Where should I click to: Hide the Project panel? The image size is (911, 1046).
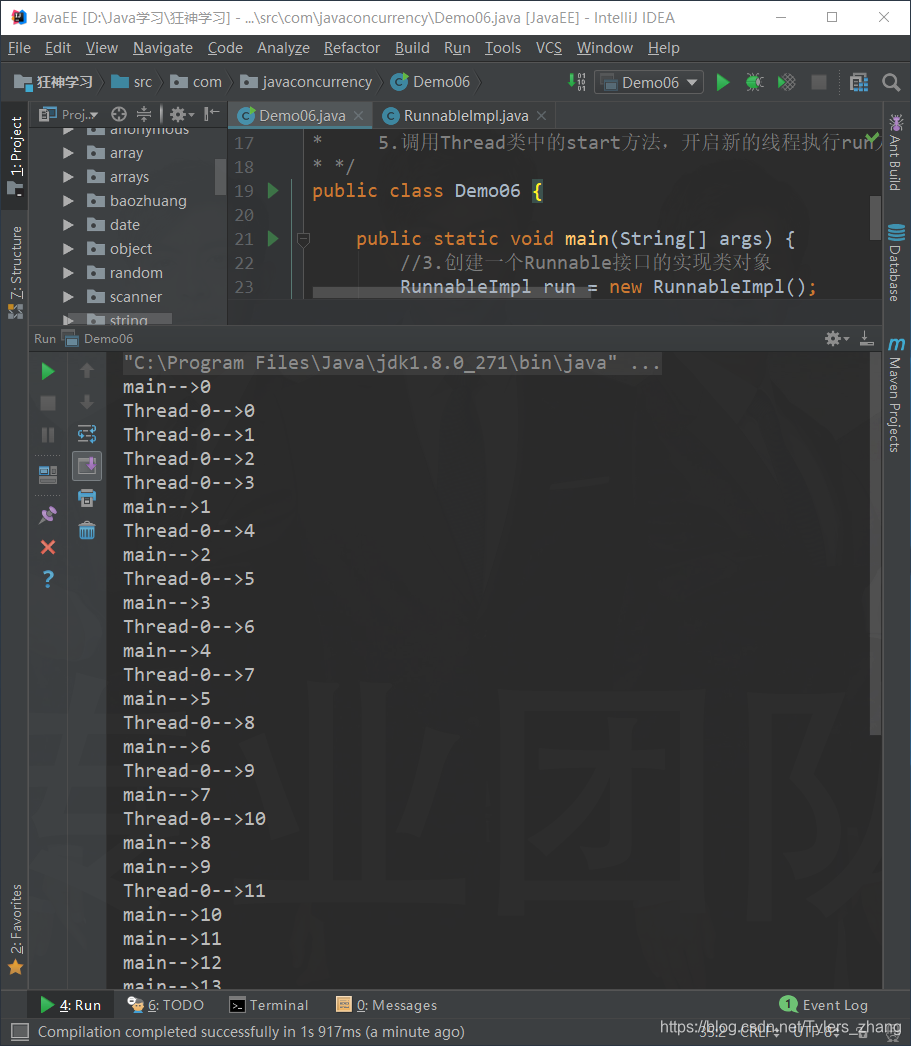[x=211, y=114]
